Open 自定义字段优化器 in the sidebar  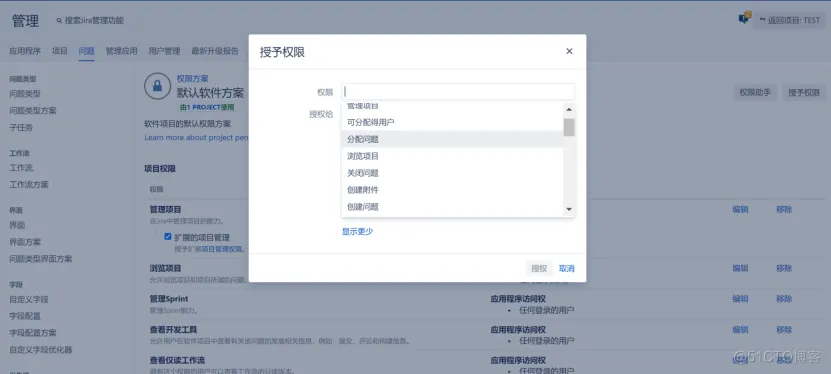click(x=41, y=350)
